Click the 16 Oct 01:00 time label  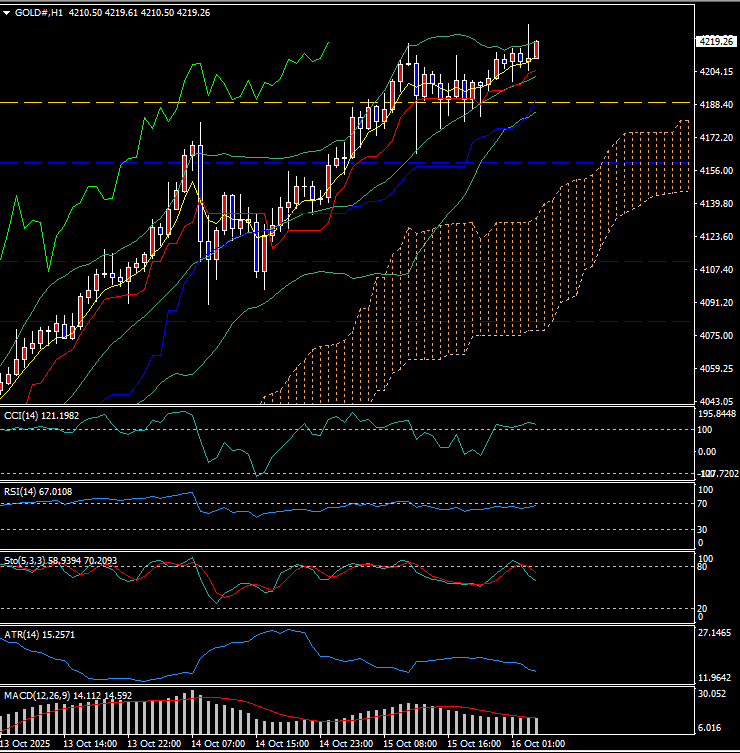coord(539,744)
